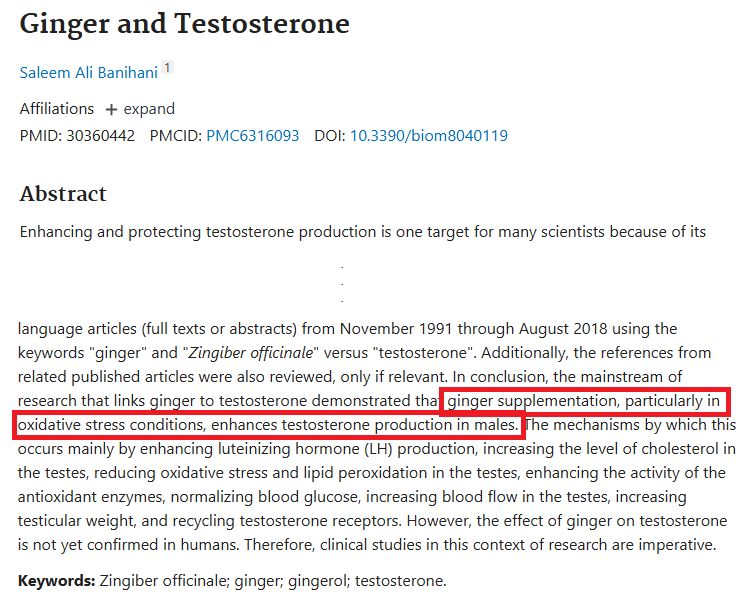Open the PMC6316093 full-text link
Image resolution: width=750 pixels, height=614 pixels.
coord(253,136)
